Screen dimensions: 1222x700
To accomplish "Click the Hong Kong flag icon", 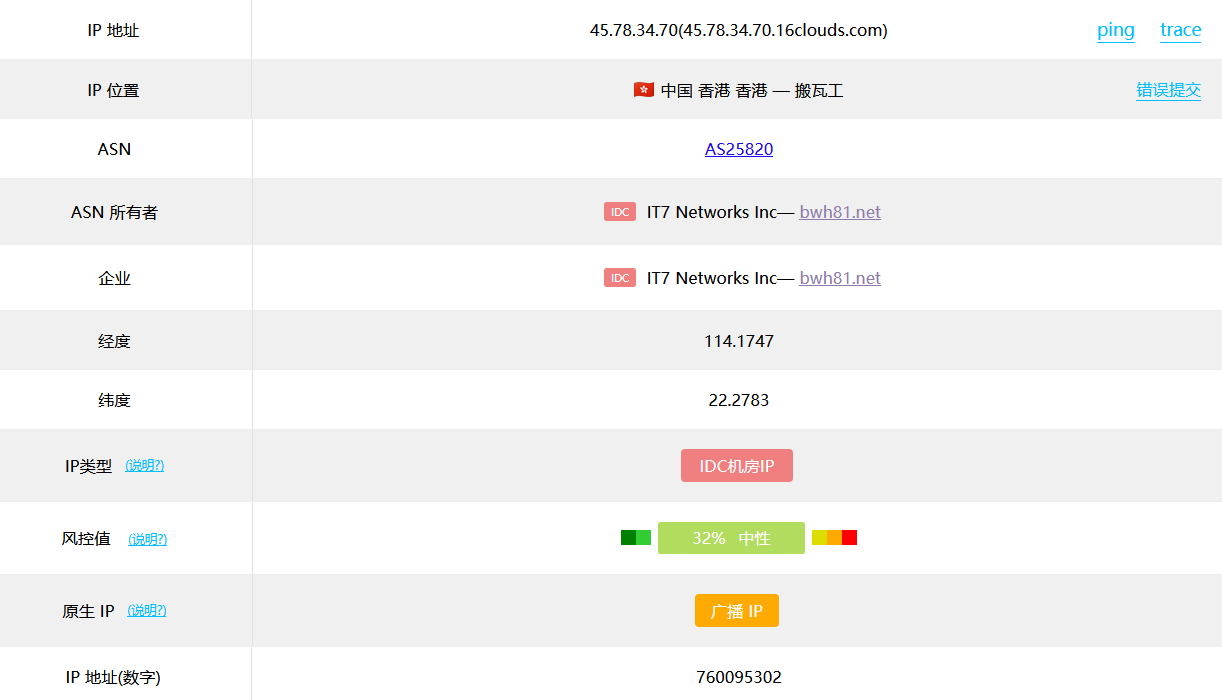I will coord(643,90).
